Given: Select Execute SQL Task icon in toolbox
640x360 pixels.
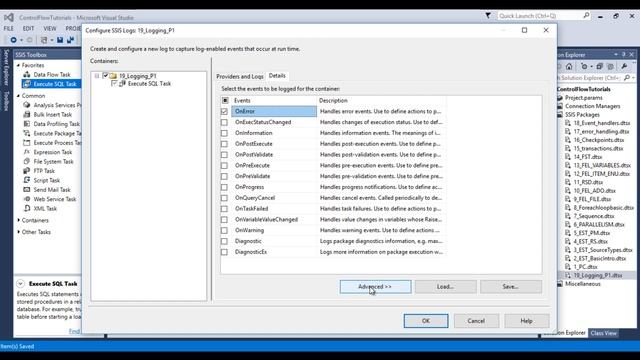Looking at the screenshot, I should pyautogui.click(x=27, y=84).
